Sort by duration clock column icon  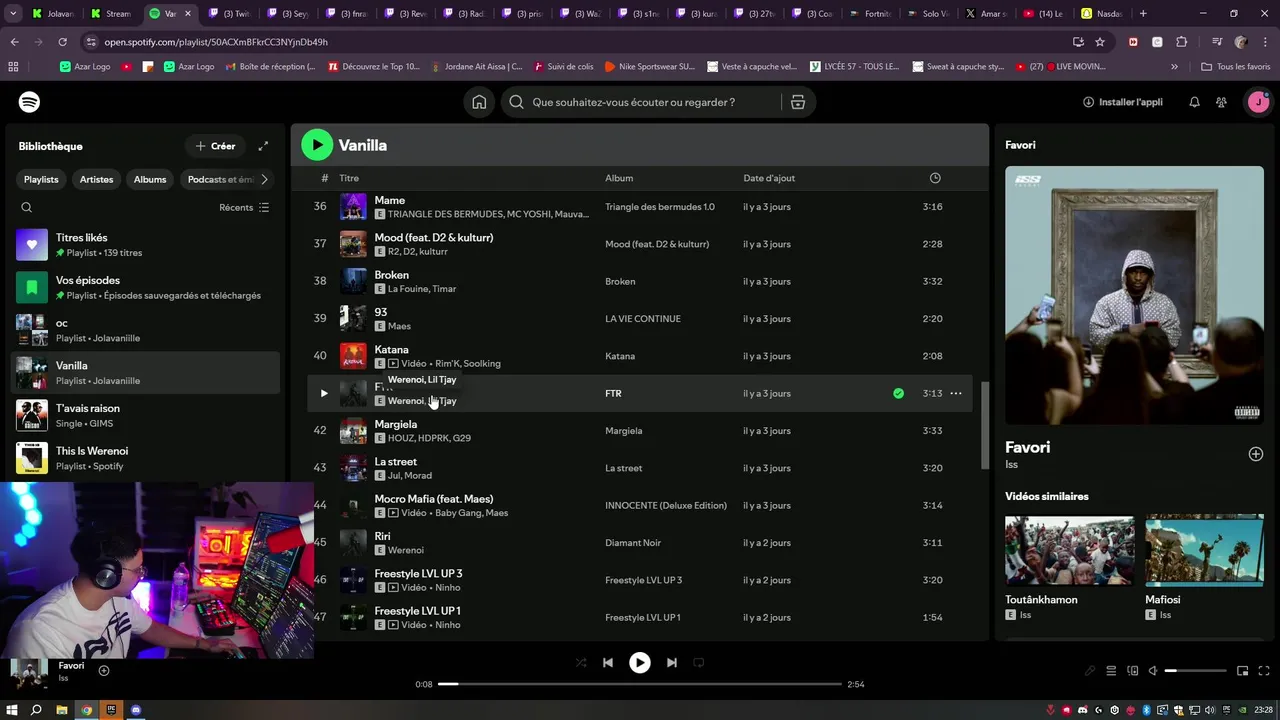pyautogui.click(x=935, y=178)
